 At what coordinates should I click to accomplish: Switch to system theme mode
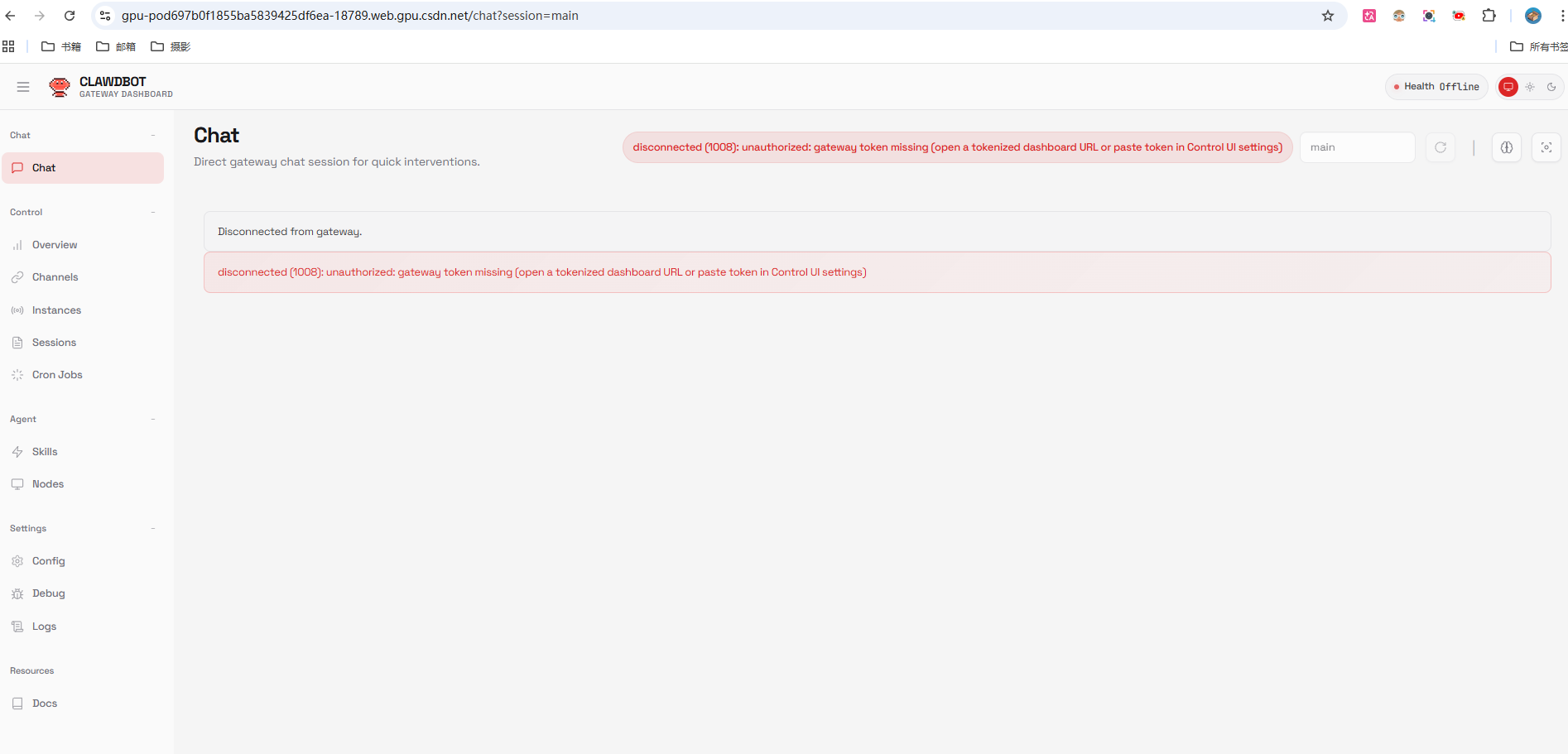[1508, 87]
